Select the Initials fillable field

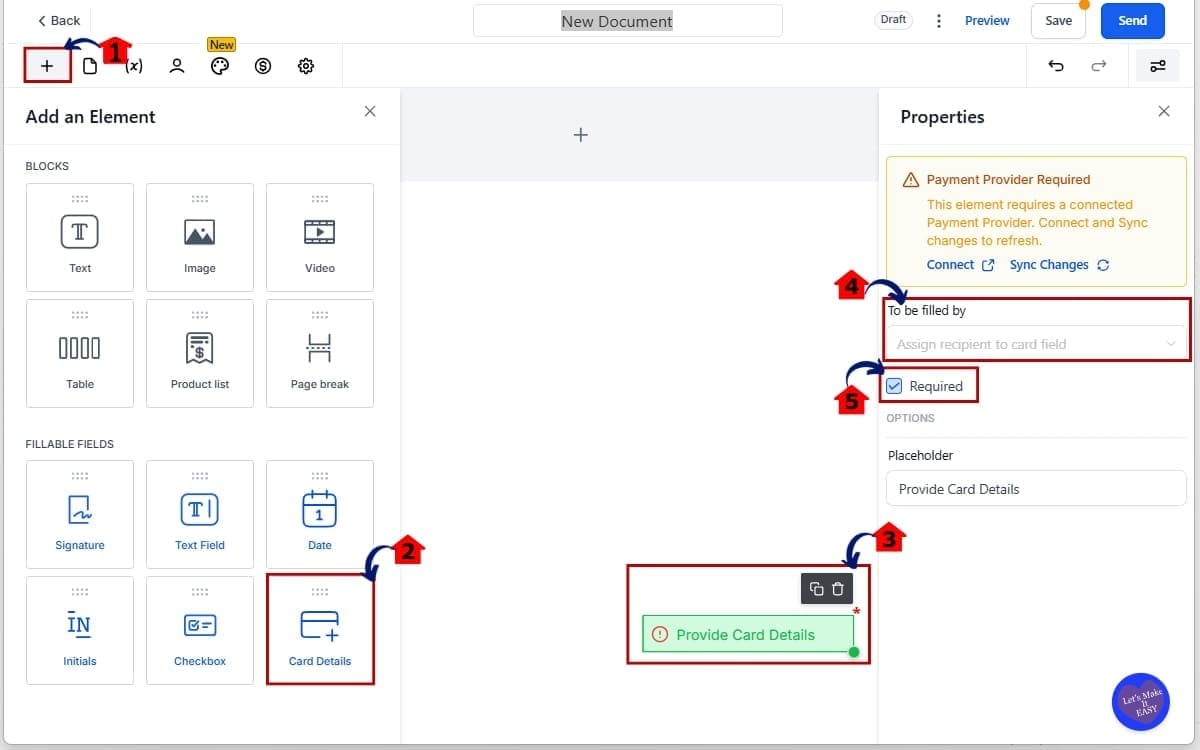click(x=80, y=630)
